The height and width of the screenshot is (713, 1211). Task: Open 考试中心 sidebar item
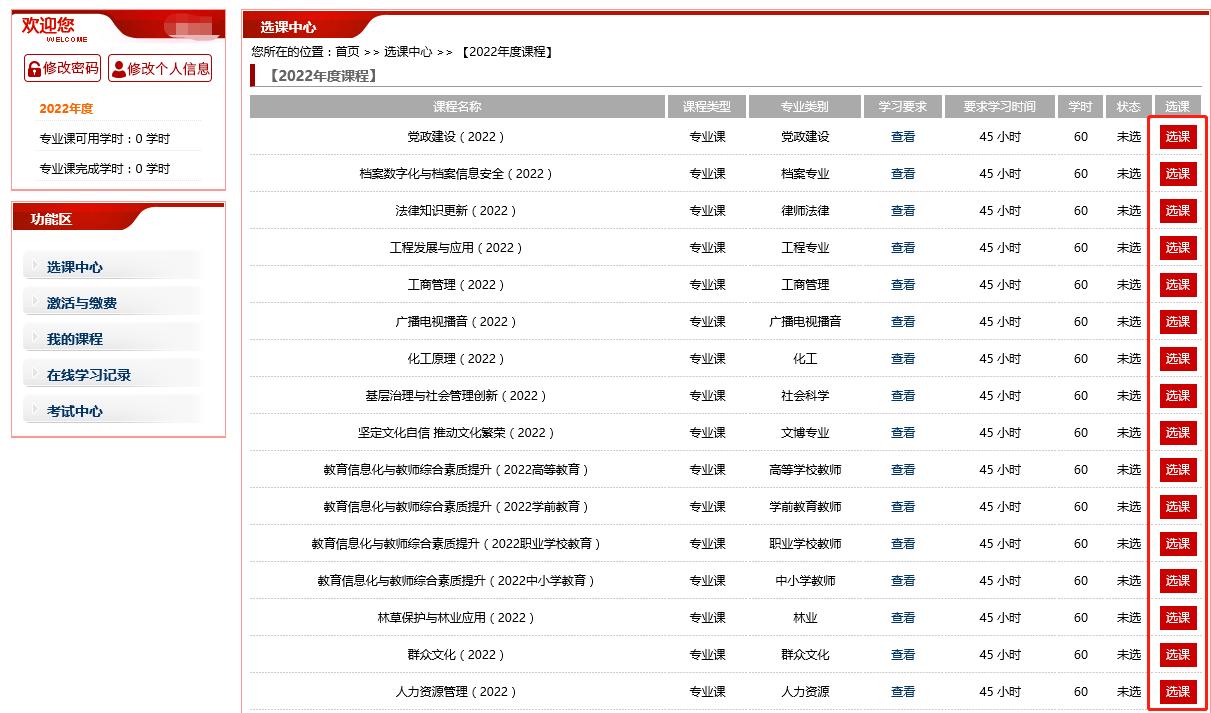75,411
